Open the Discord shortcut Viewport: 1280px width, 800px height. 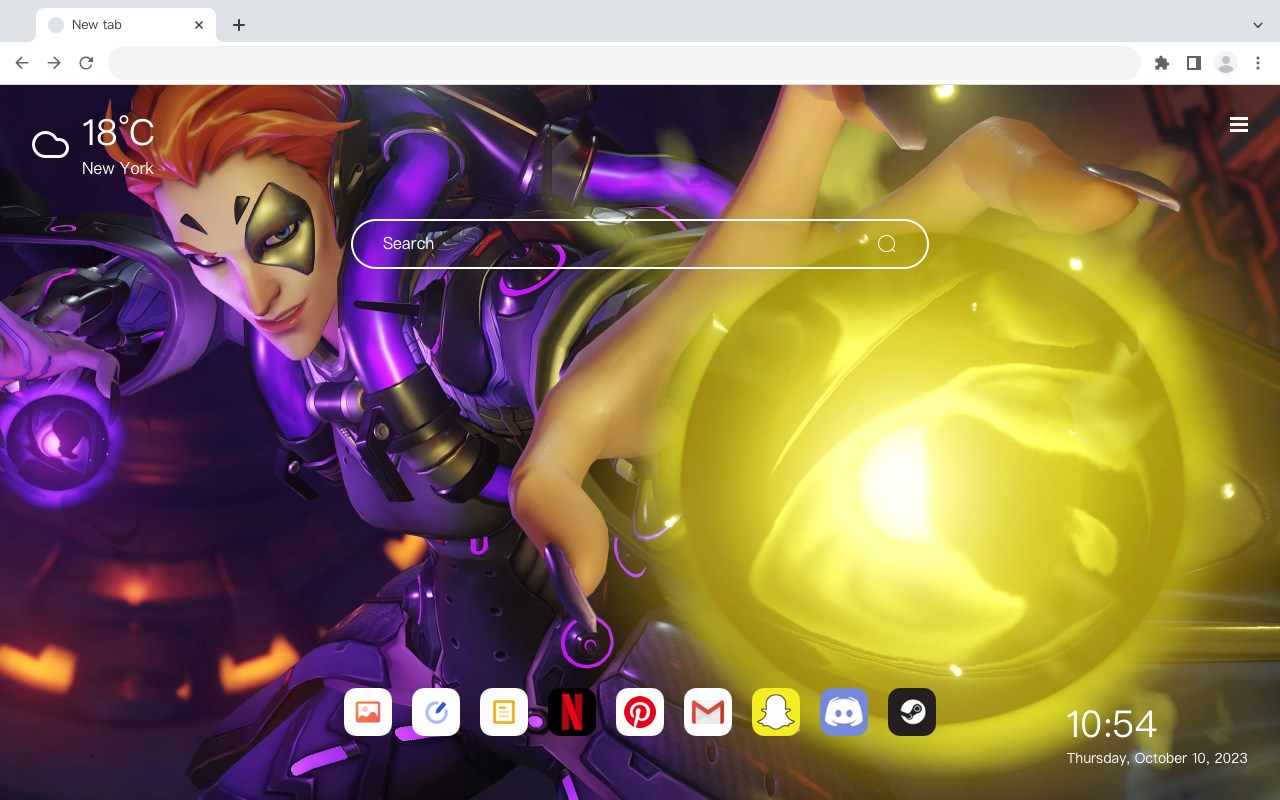coord(844,712)
